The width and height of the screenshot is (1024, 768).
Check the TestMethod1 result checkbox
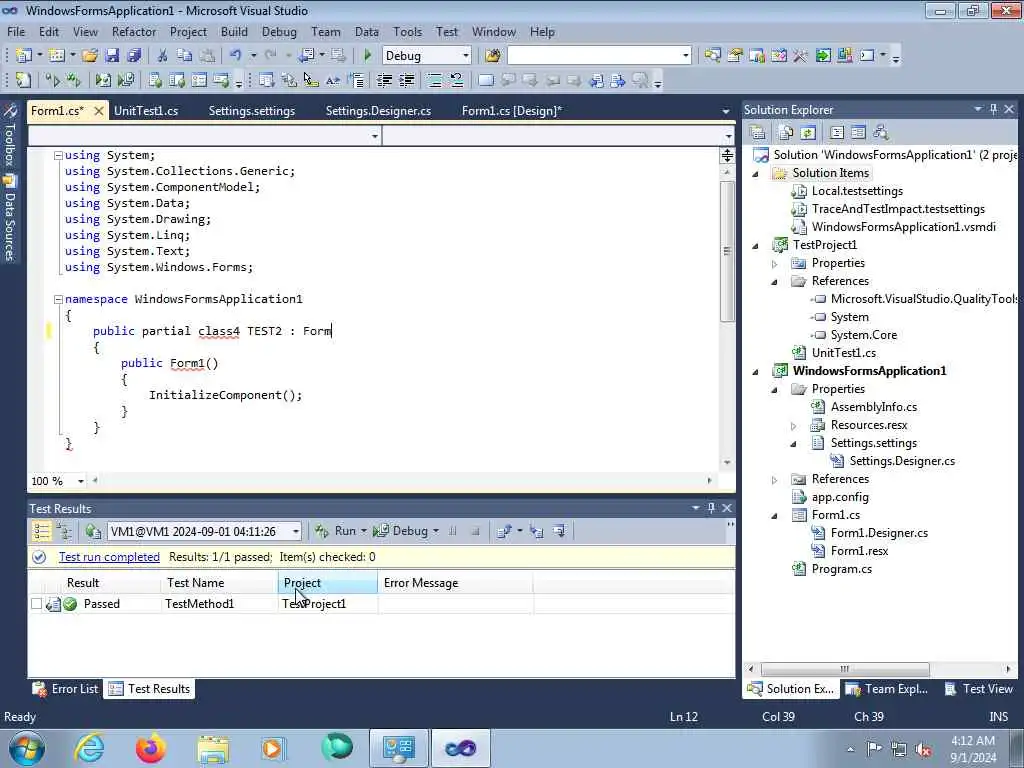click(x=37, y=604)
